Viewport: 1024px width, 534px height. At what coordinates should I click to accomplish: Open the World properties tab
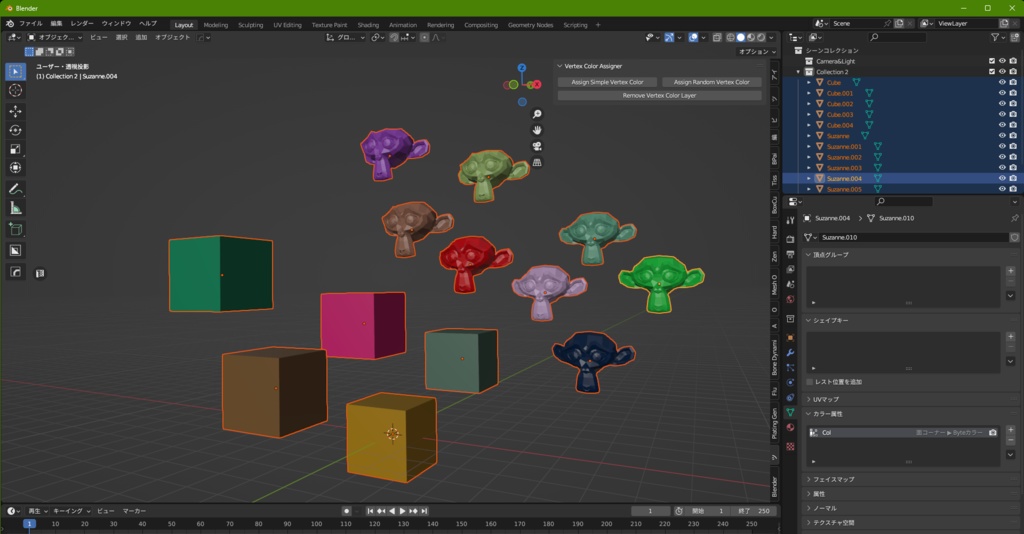(x=790, y=300)
